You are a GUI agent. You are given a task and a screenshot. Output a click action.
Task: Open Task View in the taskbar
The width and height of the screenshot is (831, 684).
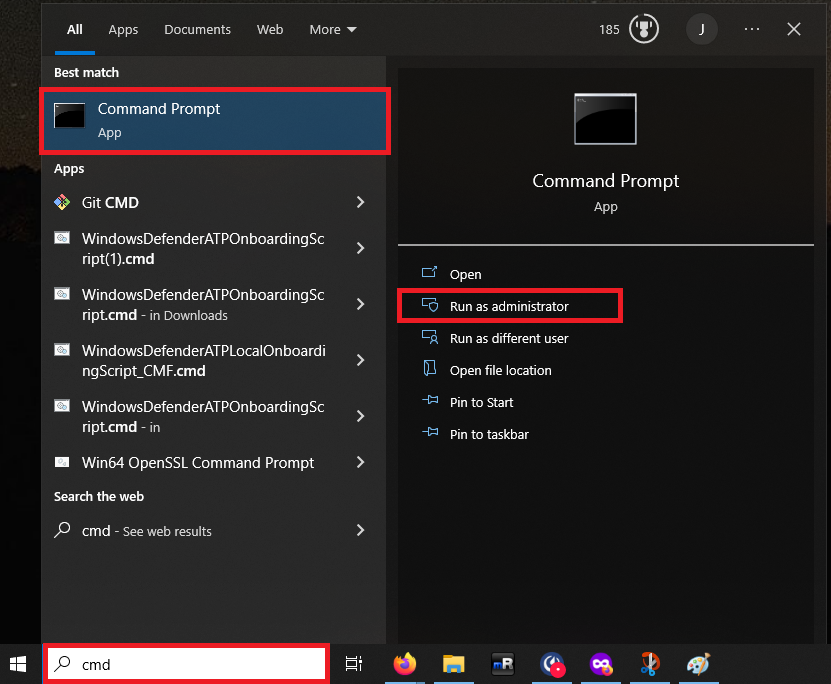click(x=353, y=664)
